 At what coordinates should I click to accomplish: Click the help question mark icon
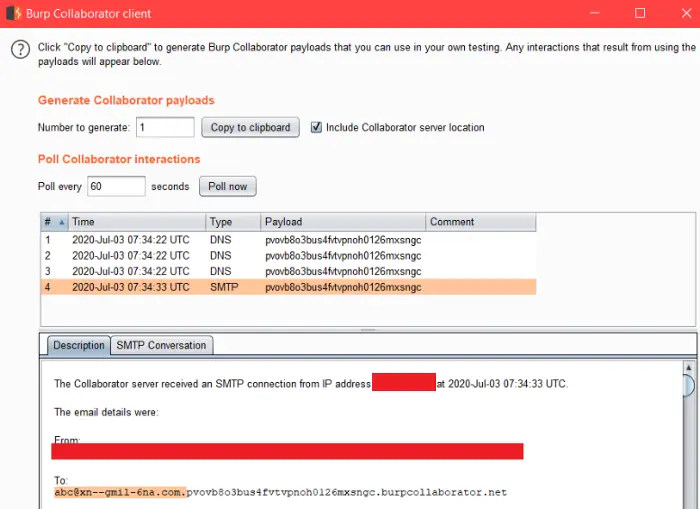tap(21, 50)
